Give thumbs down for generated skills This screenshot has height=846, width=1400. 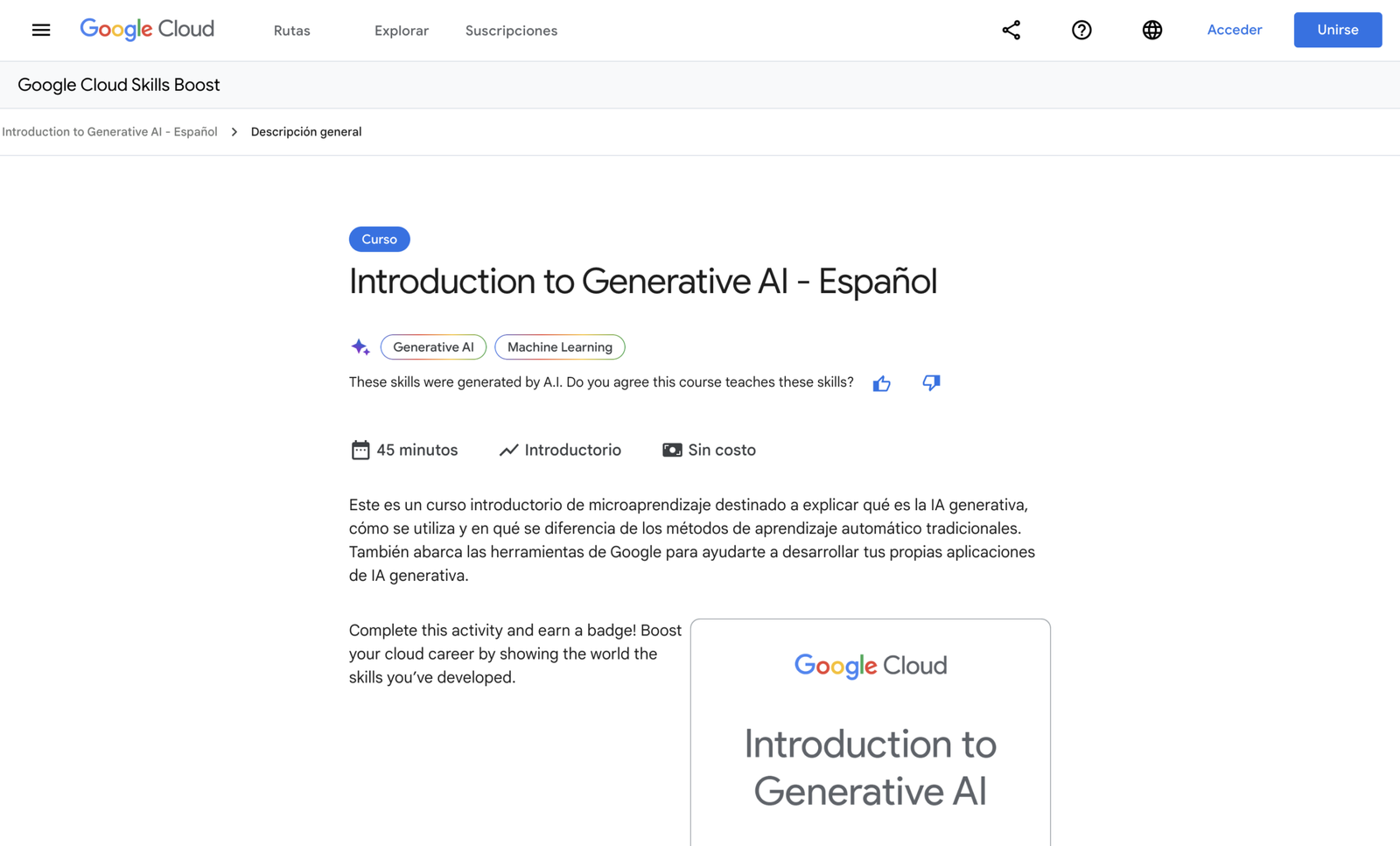coord(931,382)
